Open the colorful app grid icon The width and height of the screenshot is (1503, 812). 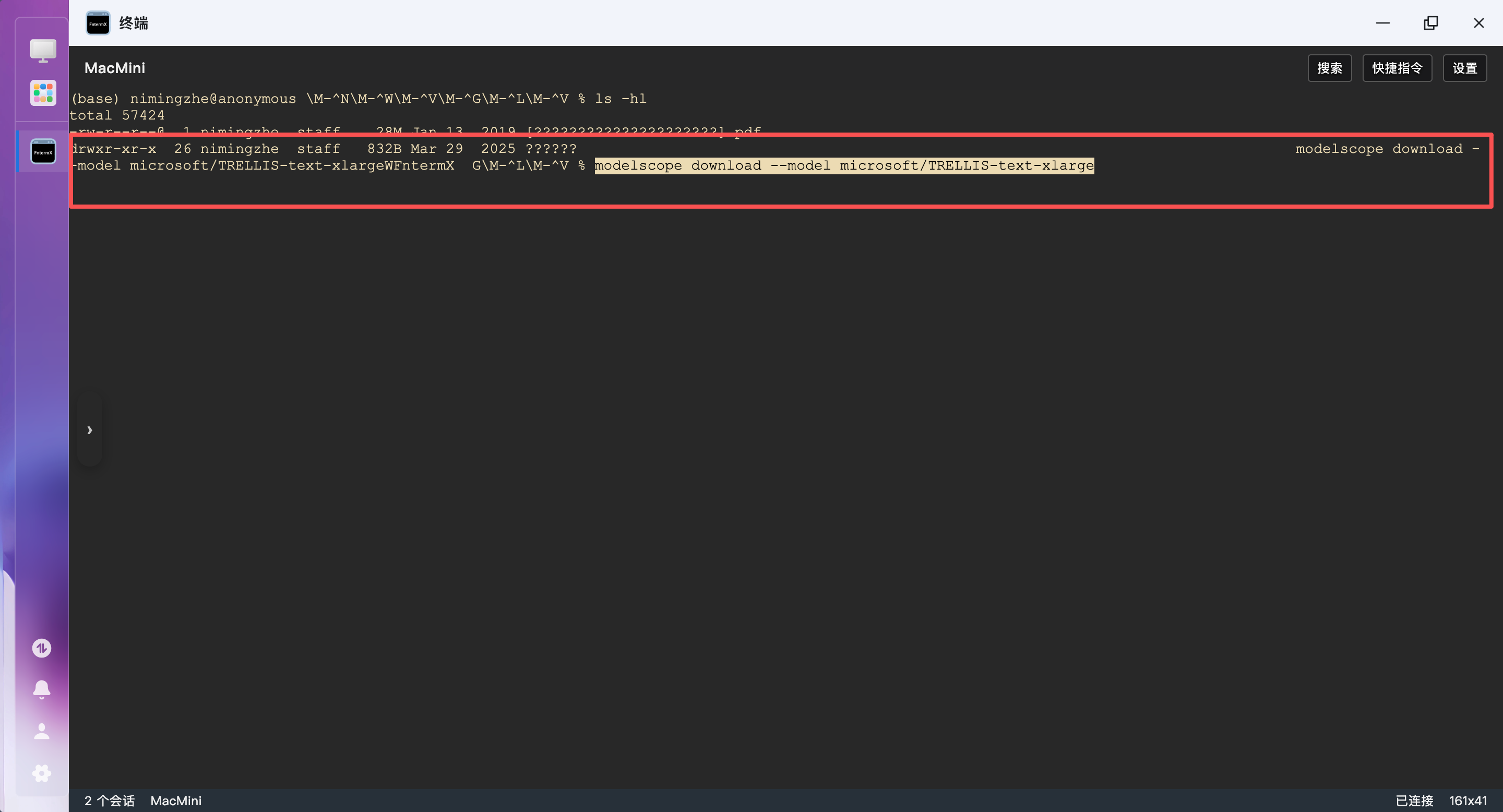click(43, 93)
